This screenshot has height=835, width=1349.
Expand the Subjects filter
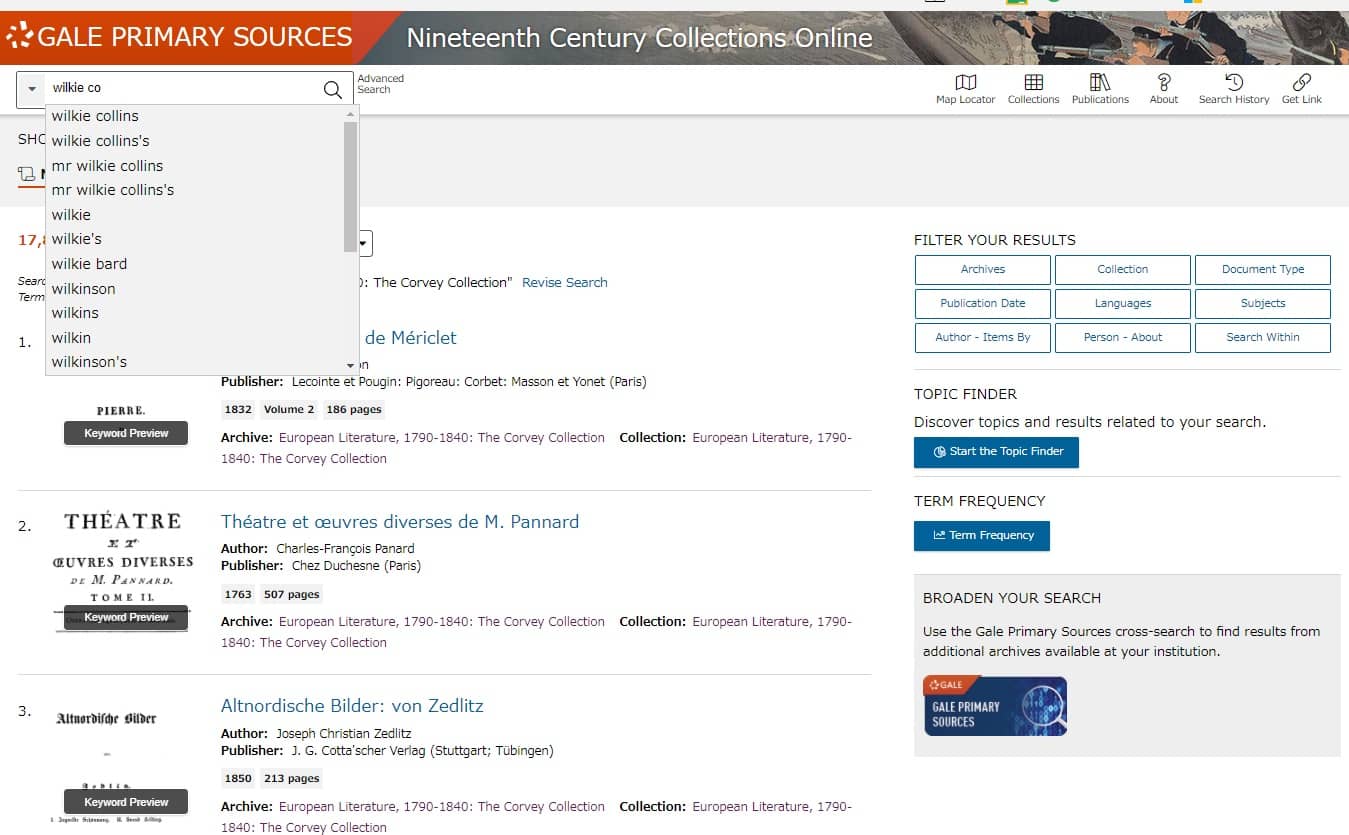coord(1262,304)
